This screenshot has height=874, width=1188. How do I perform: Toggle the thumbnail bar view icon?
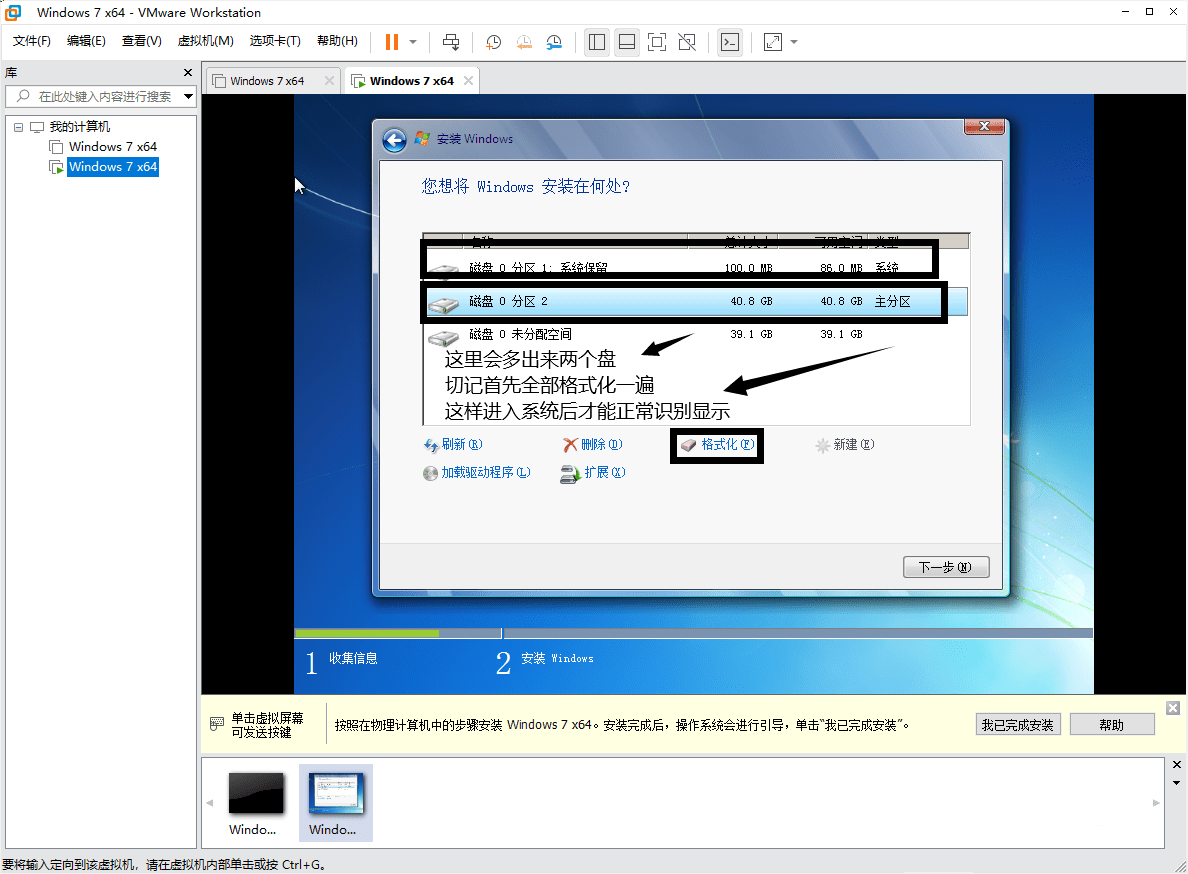click(627, 42)
